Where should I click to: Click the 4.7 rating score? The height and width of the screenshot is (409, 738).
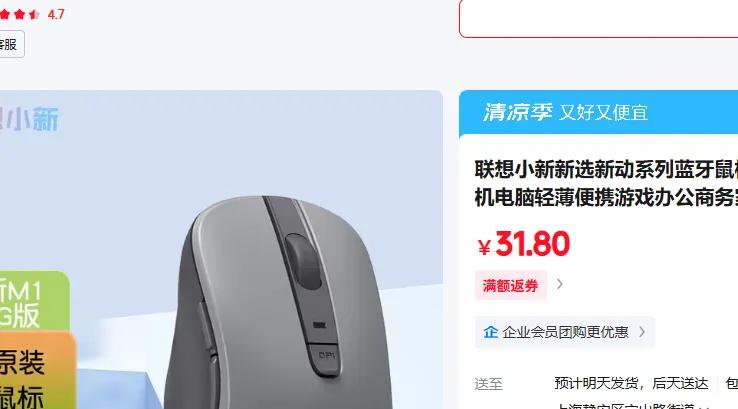[56, 15]
